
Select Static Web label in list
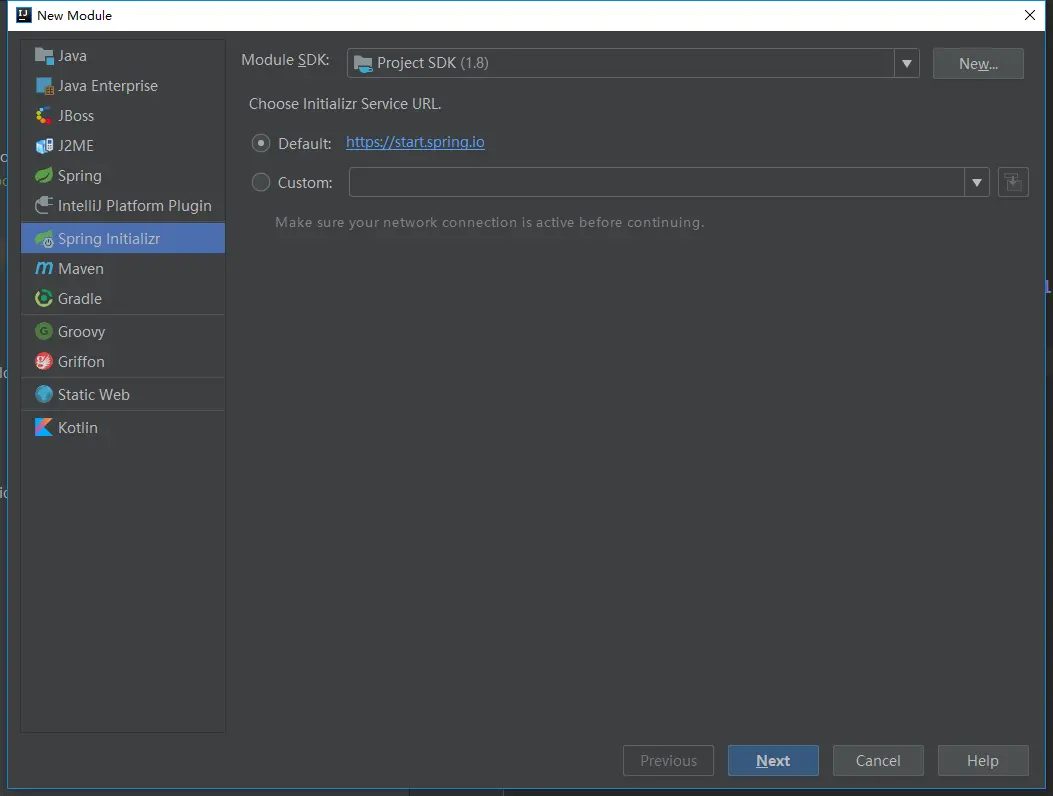tap(93, 394)
